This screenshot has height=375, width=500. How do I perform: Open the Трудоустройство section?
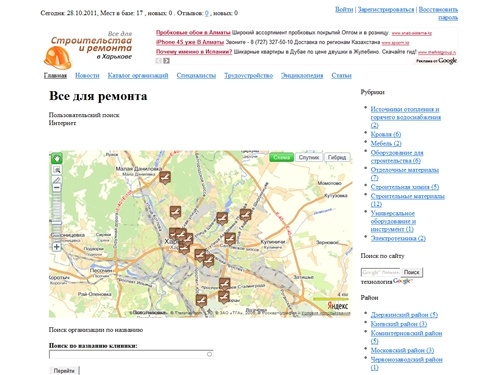pos(248,76)
